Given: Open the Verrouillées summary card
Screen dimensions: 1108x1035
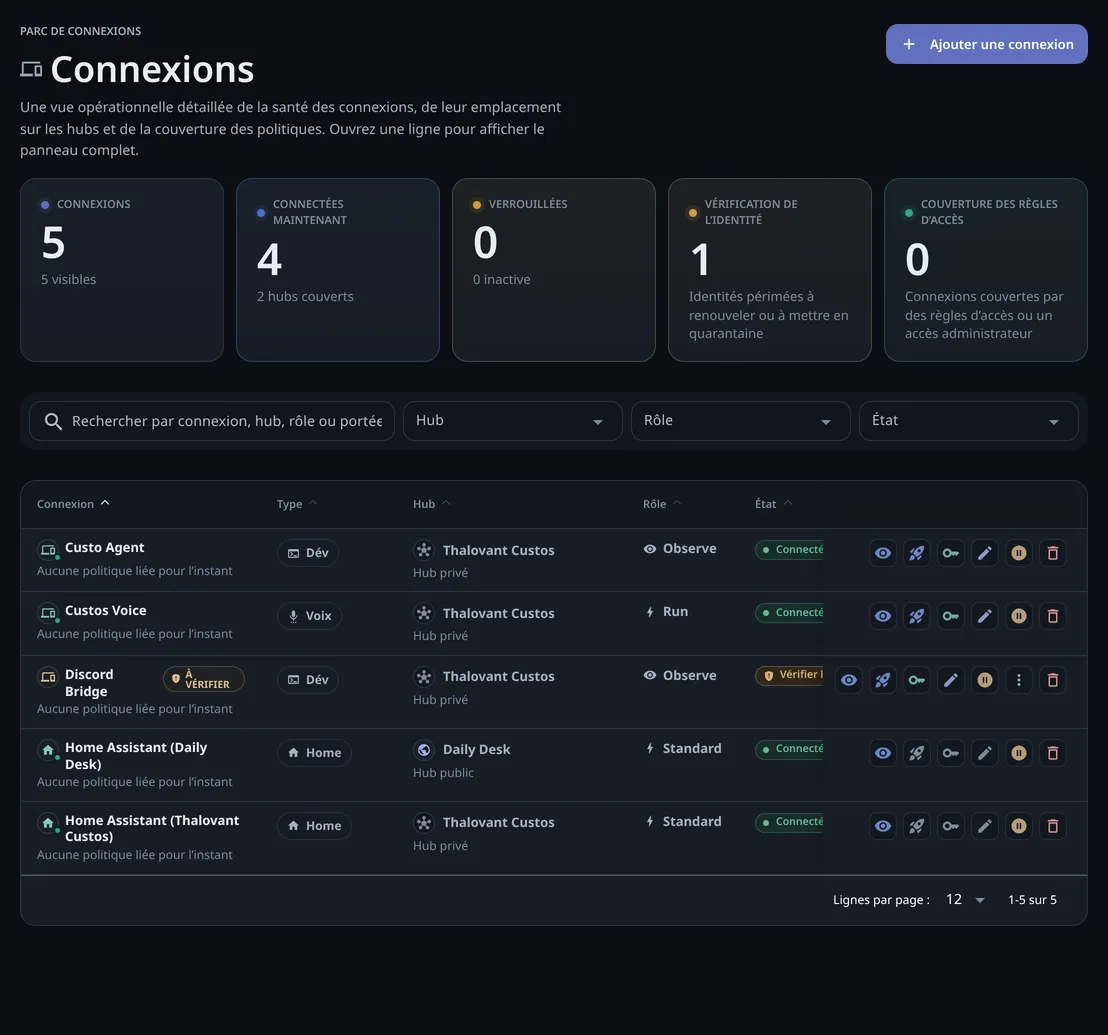Looking at the screenshot, I should tap(554, 270).
